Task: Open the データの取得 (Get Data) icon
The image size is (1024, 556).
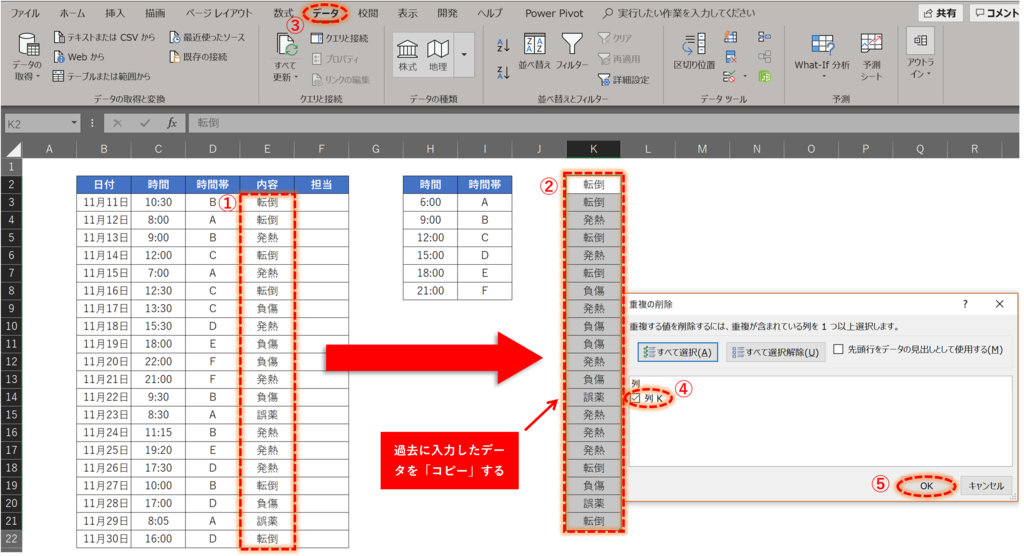Action: pos(27,46)
